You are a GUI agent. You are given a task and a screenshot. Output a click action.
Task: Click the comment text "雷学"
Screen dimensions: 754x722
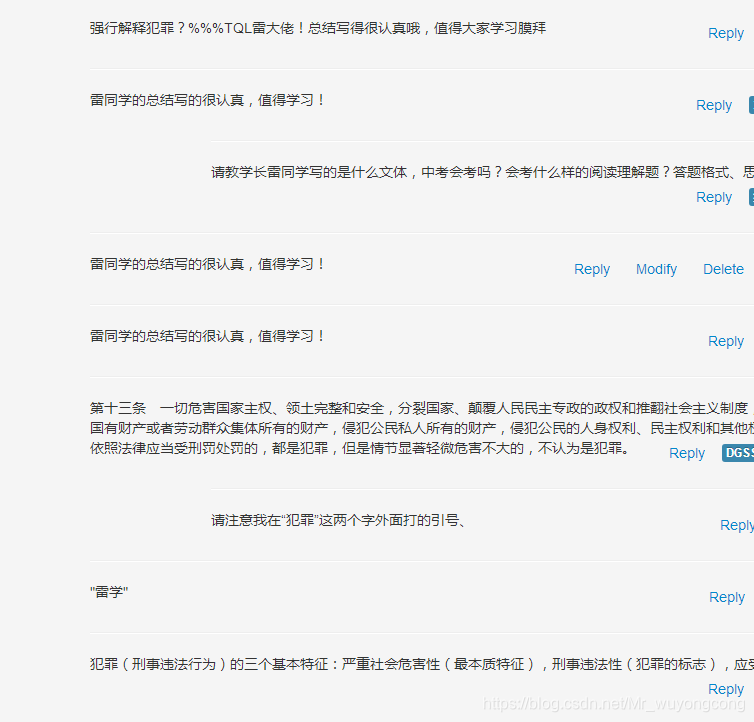click(109, 592)
